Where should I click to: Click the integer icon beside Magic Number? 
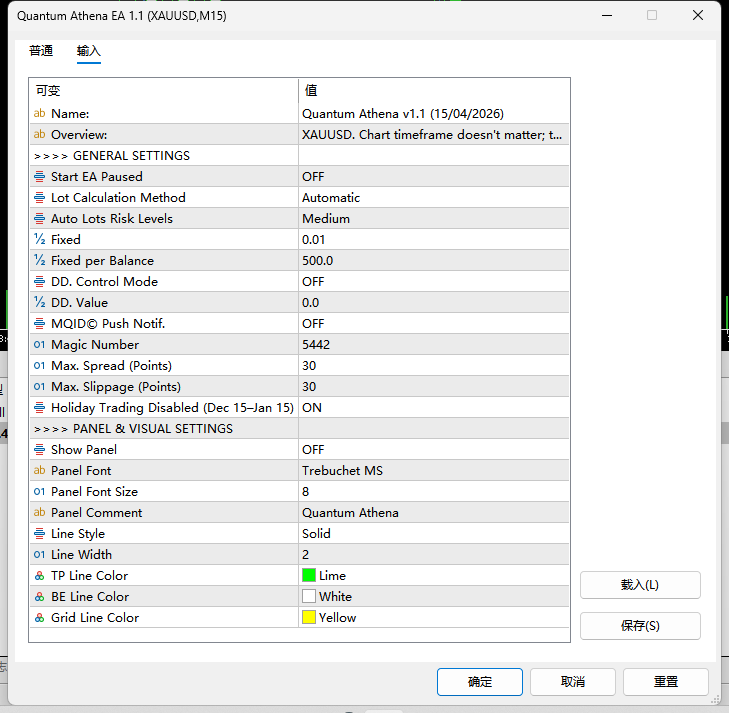coord(40,344)
